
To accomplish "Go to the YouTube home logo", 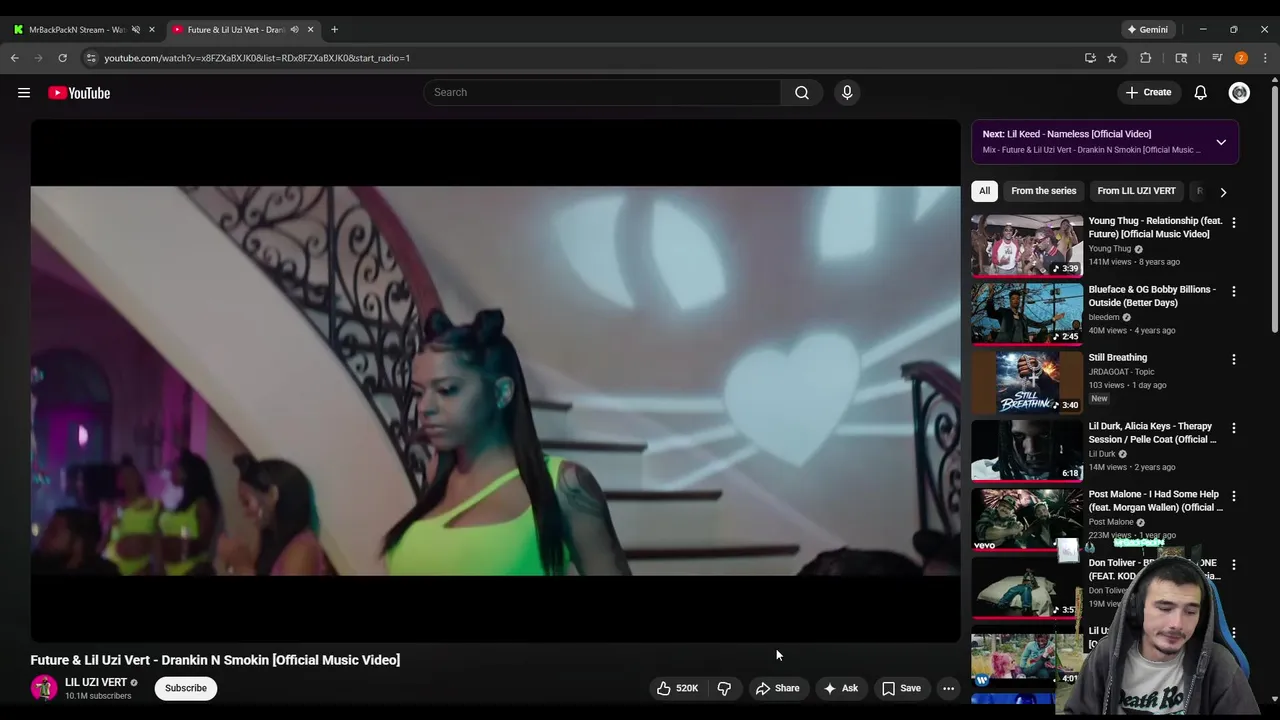I will point(79,93).
